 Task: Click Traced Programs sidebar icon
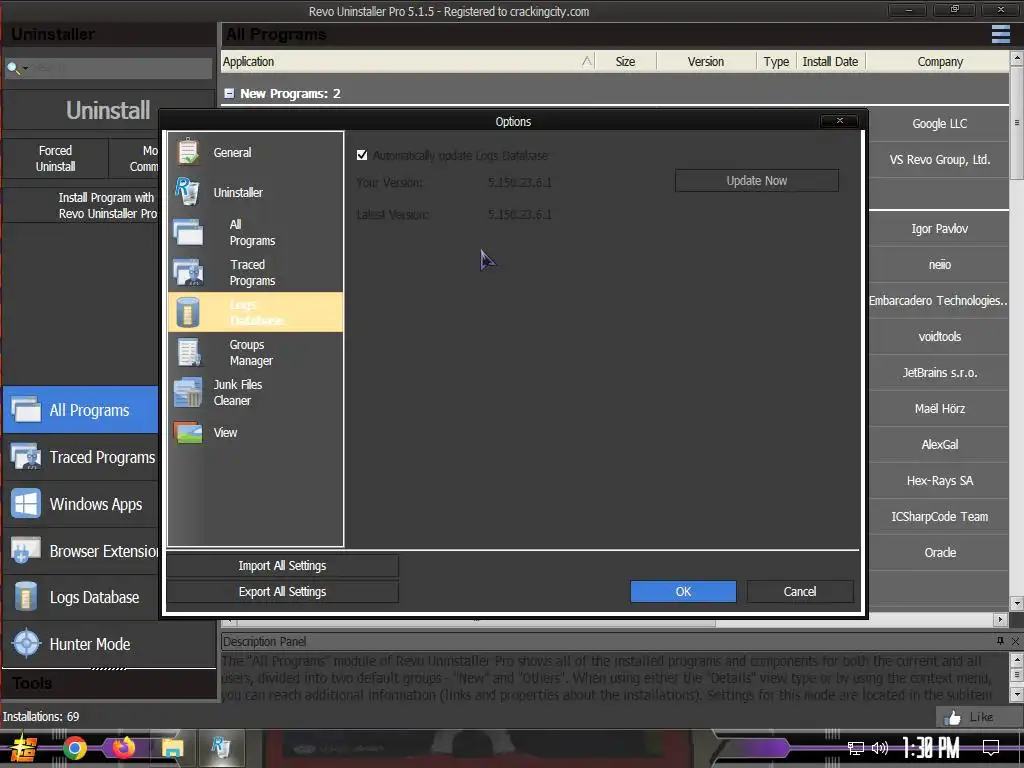click(x=26, y=457)
